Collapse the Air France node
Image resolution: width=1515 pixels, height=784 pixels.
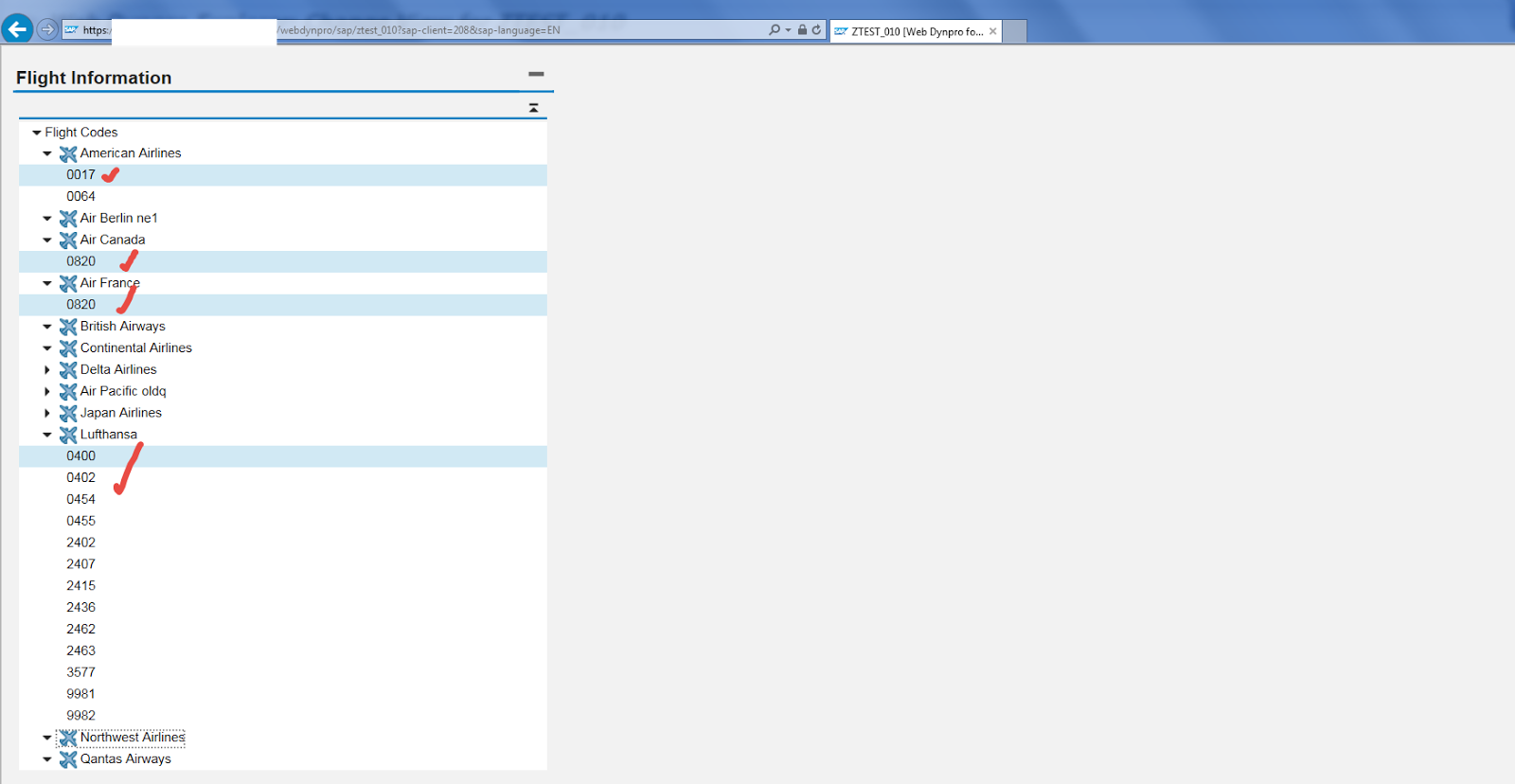tap(47, 283)
